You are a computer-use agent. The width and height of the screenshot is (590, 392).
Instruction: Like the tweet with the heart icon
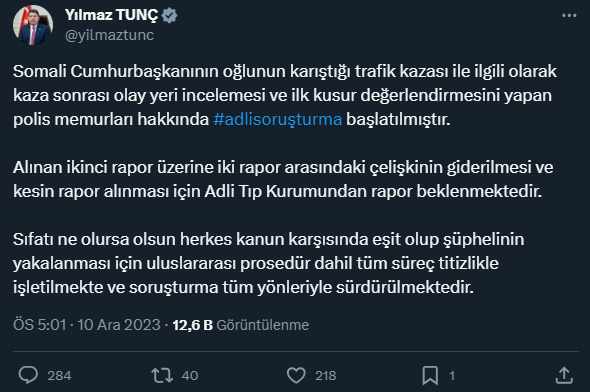296,375
